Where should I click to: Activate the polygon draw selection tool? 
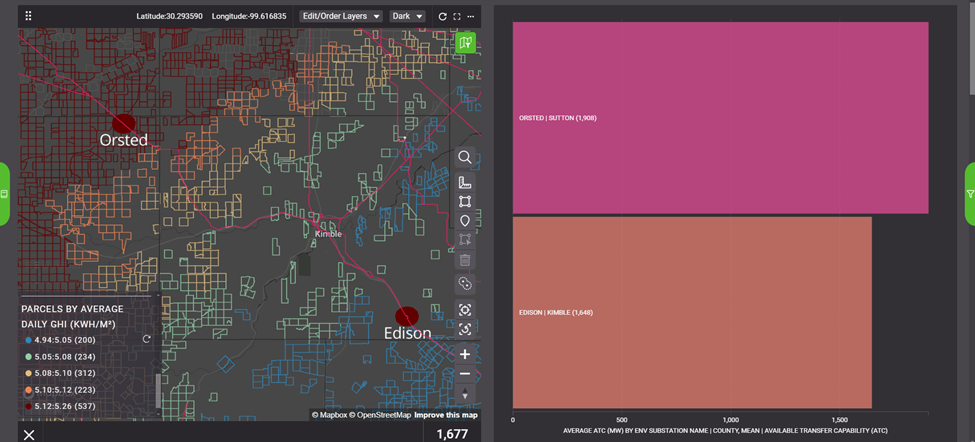click(x=465, y=202)
